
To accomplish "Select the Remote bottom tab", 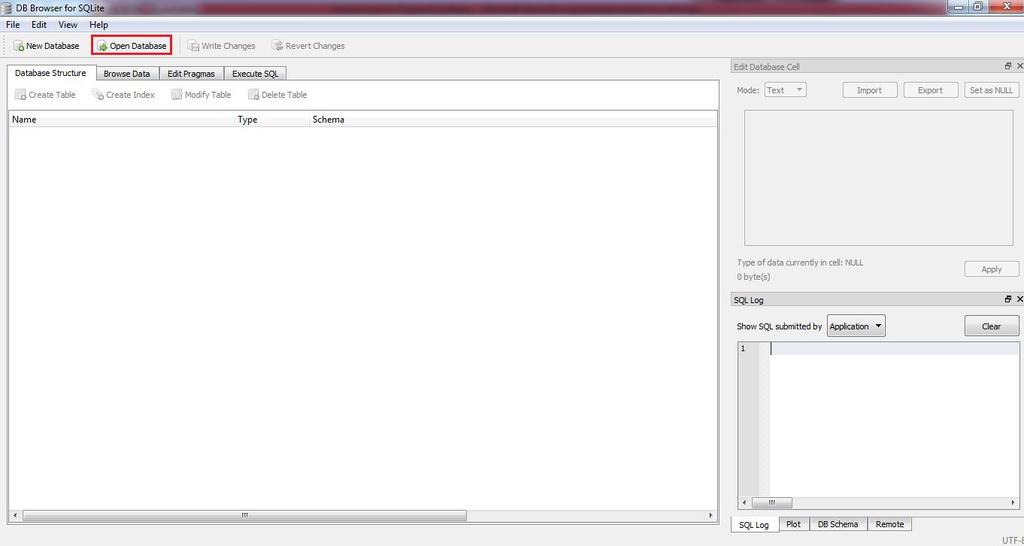I will tap(889, 524).
